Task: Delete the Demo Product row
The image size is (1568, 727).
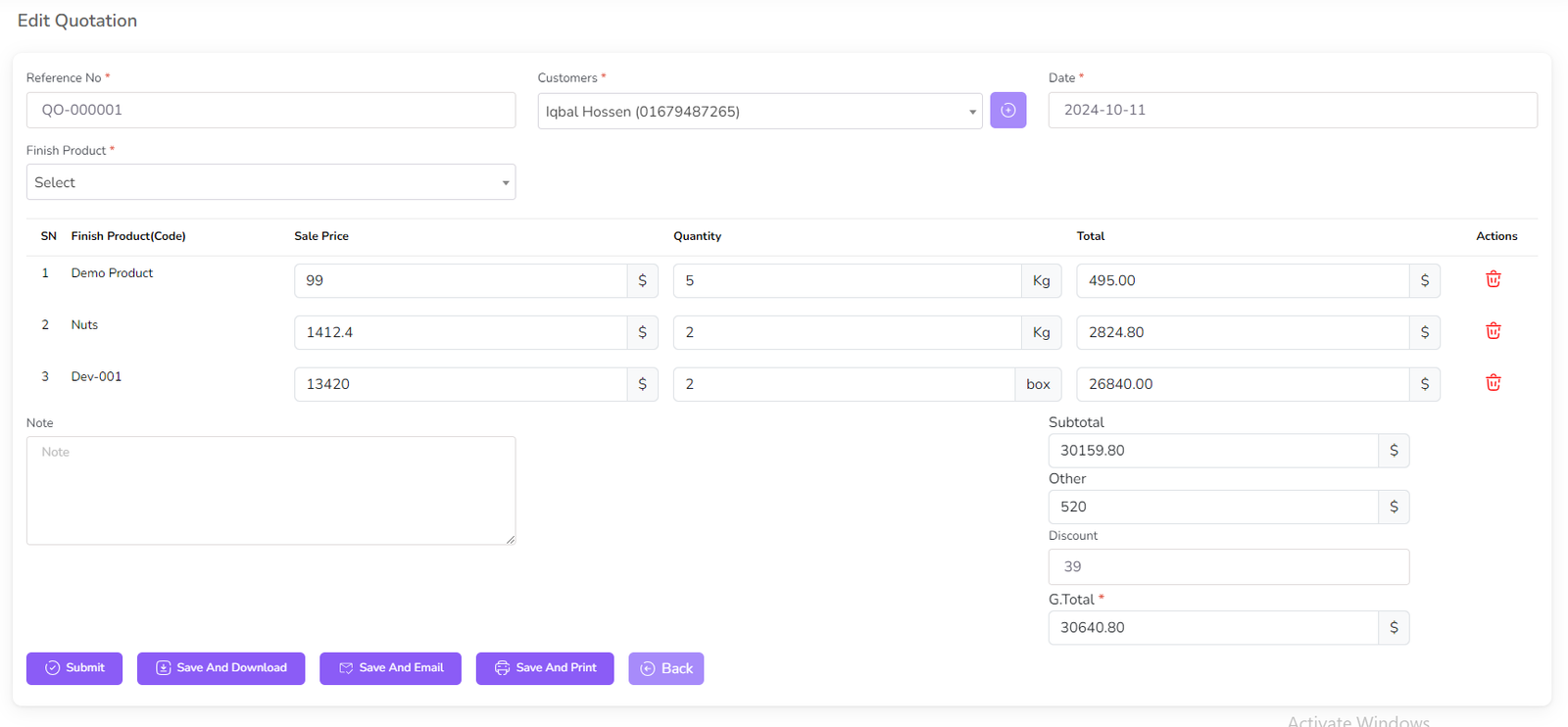Action: point(1493,279)
